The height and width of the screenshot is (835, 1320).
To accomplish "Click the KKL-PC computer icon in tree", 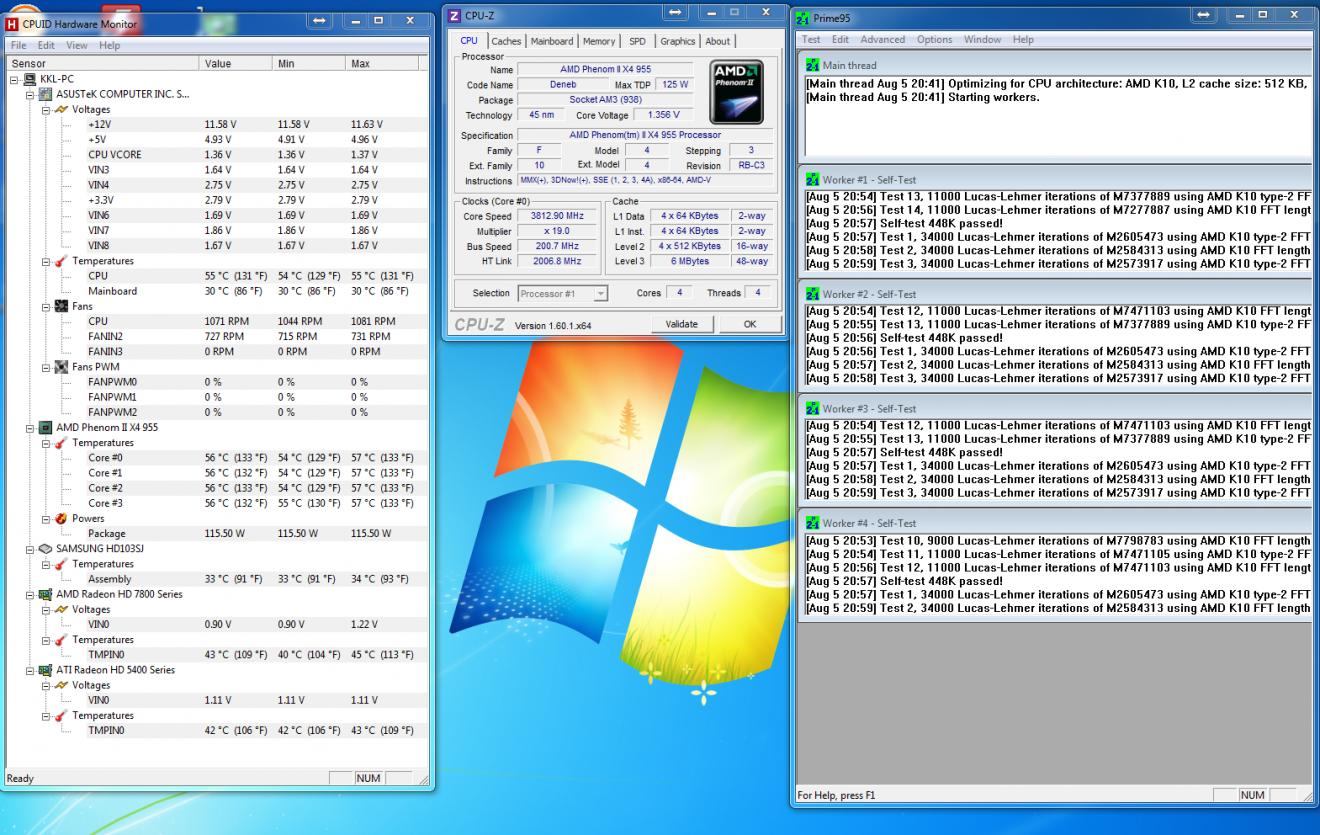I will coord(30,79).
